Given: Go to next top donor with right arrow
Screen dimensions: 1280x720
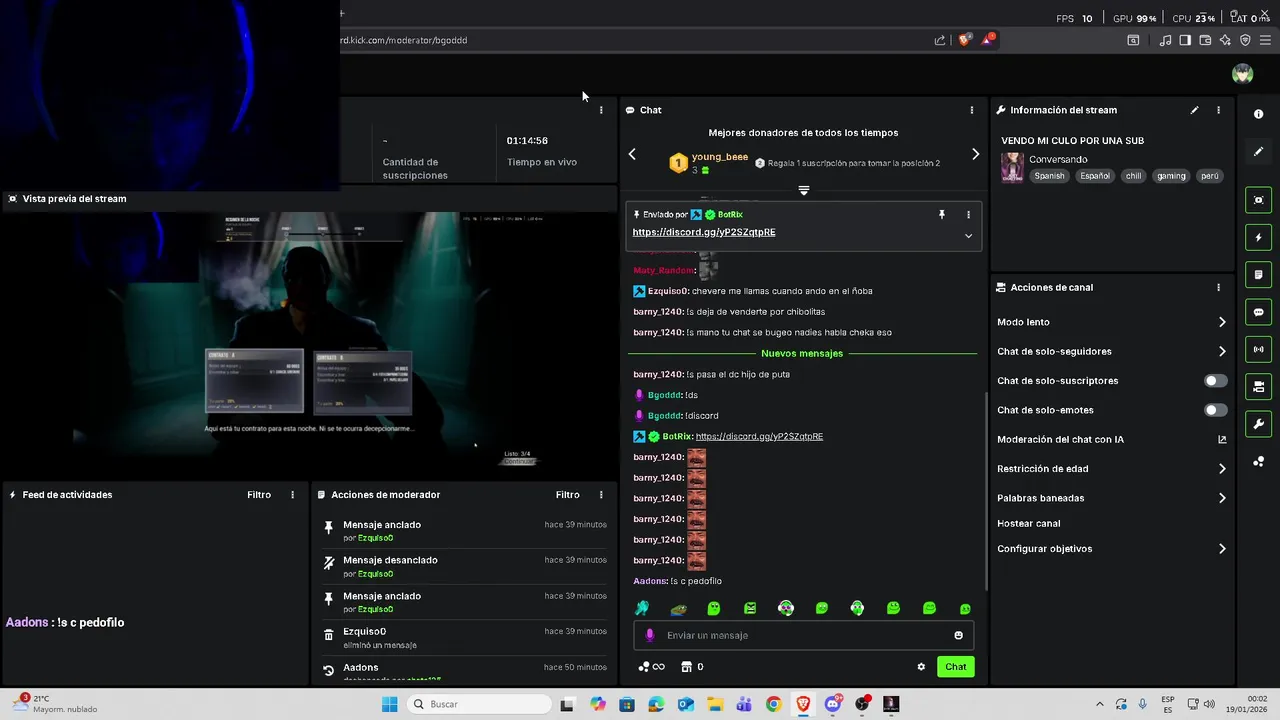Looking at the screenshot, I should [x=975, y=154].
